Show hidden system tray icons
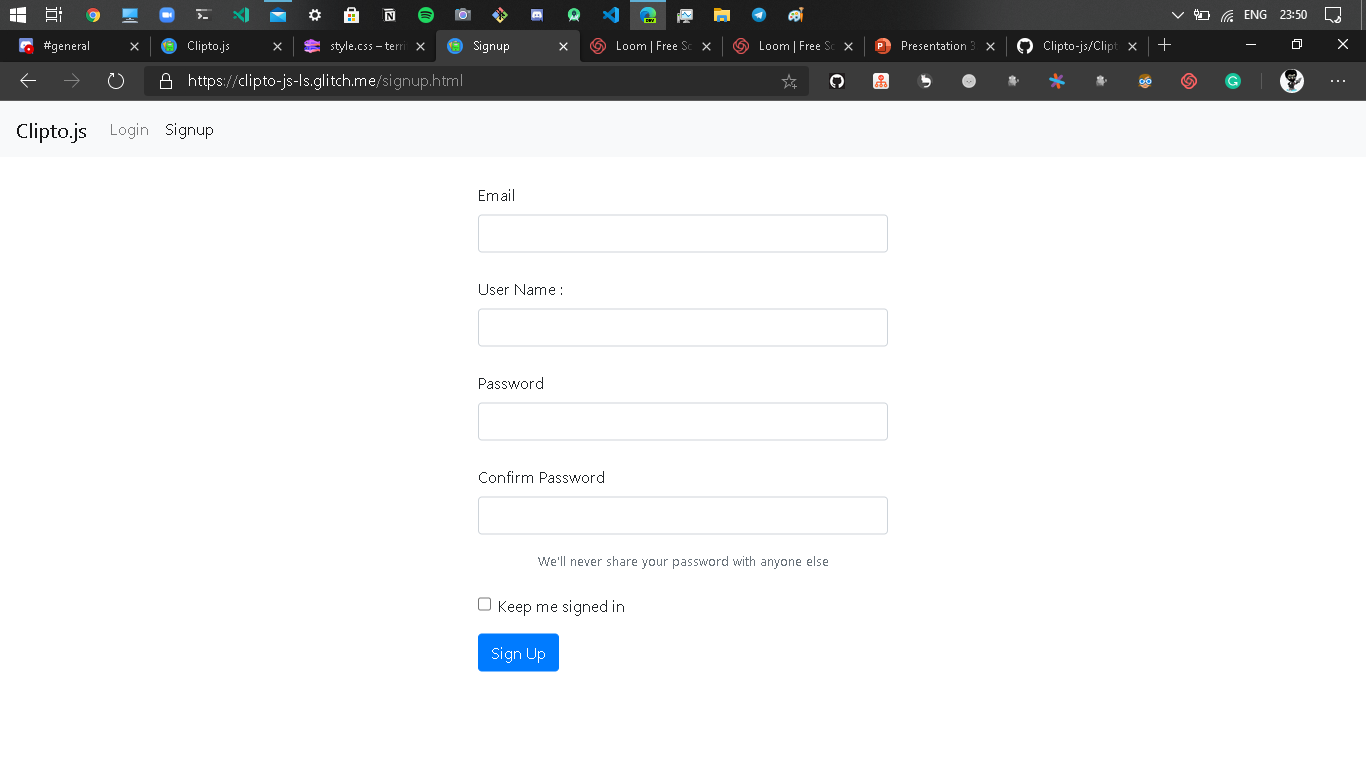The image size is (1366, 768). tap(1177, 15)
